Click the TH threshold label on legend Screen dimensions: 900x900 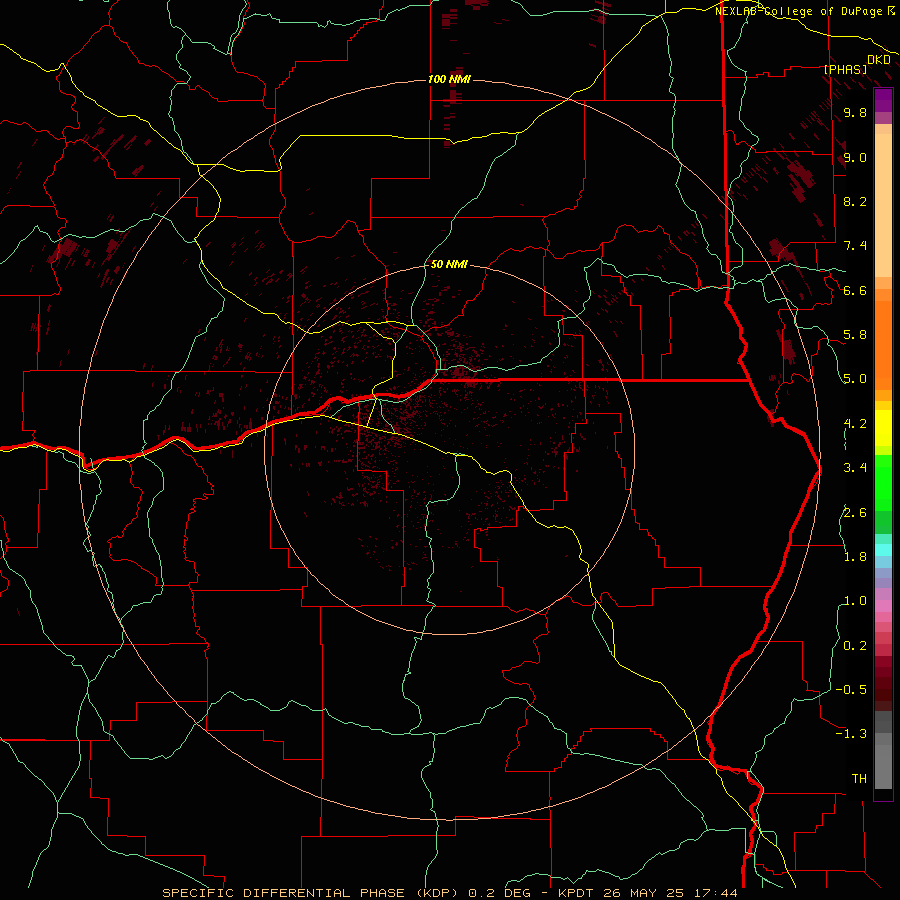859,778
